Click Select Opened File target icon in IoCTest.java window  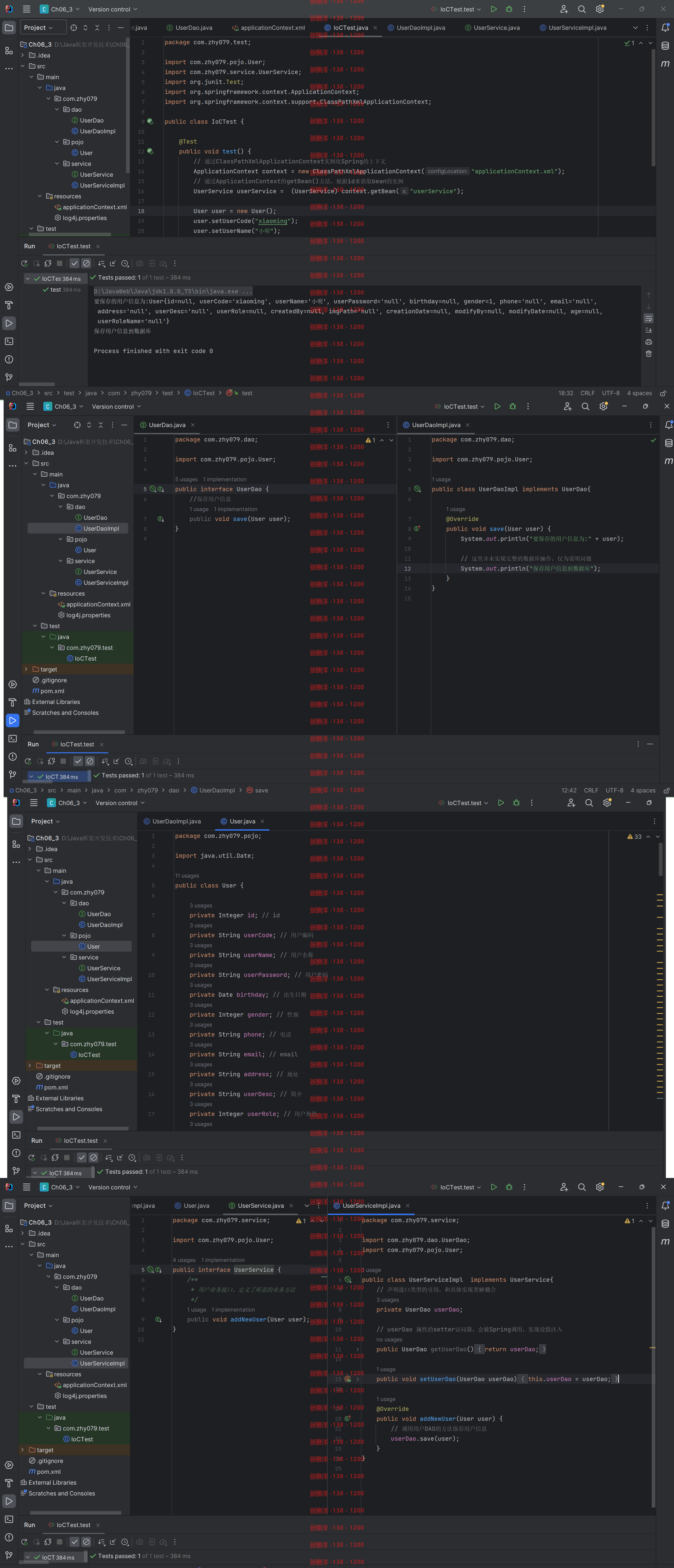click(74, 27)
